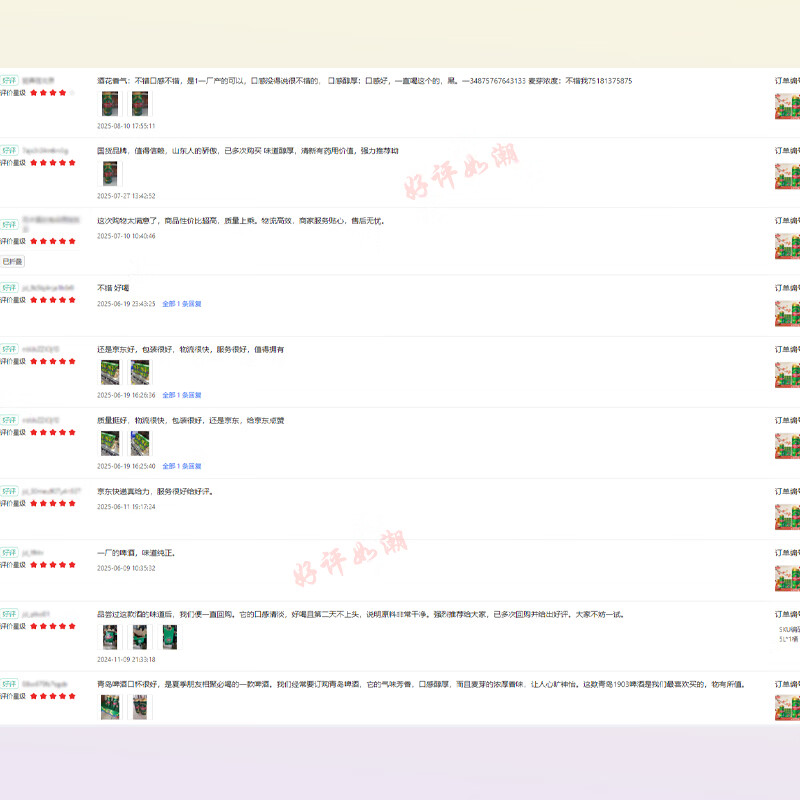Click the 2025-06-09 10:35:32 review timestamp
Viewport: 800px width, 800px height.
click(126, 568)
